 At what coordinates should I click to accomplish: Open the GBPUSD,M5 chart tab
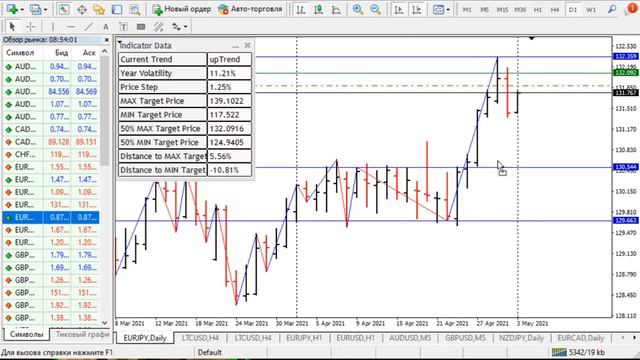click(x=465, y=338)
